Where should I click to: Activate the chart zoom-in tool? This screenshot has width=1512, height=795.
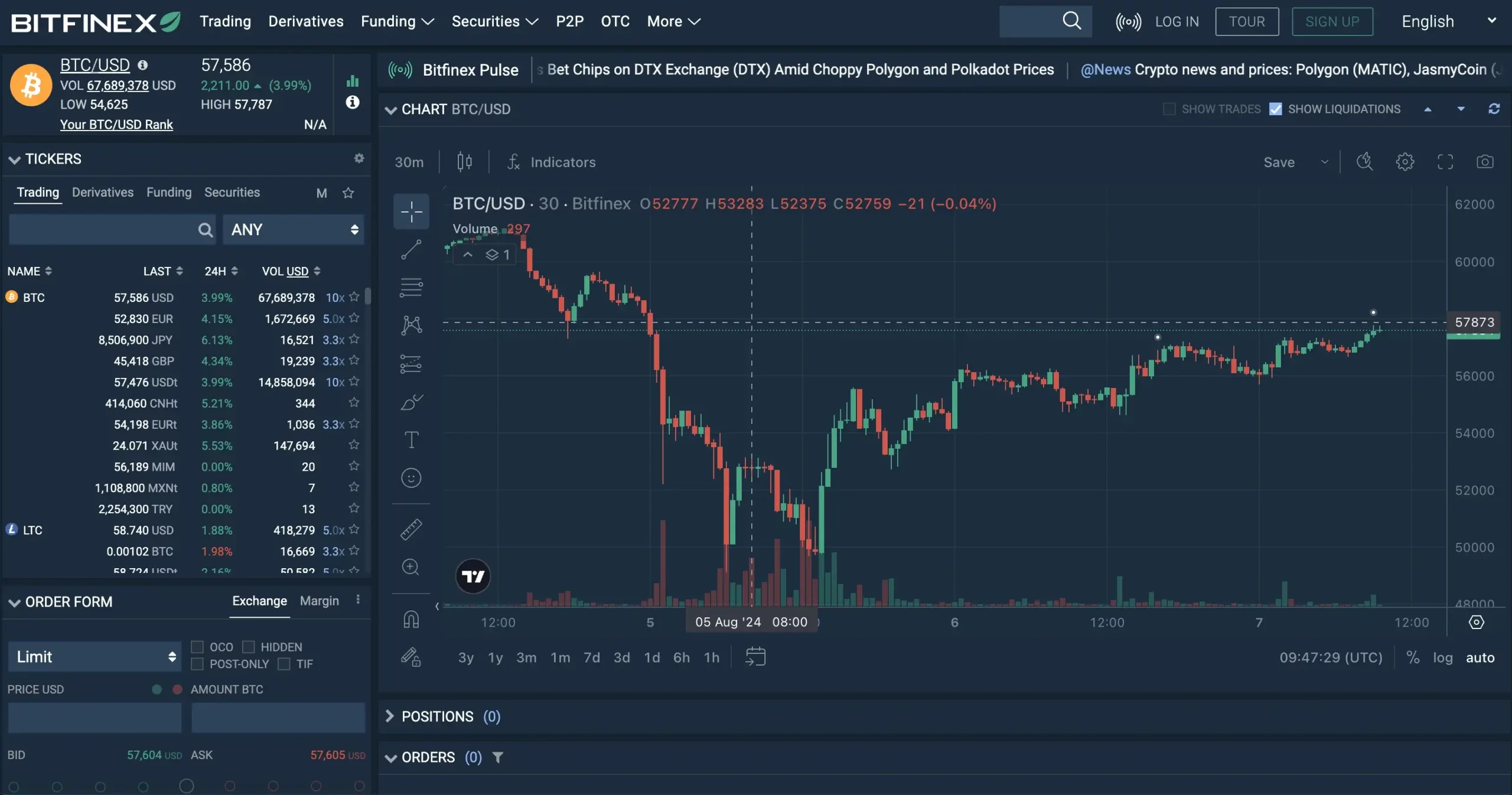(411, 567)
